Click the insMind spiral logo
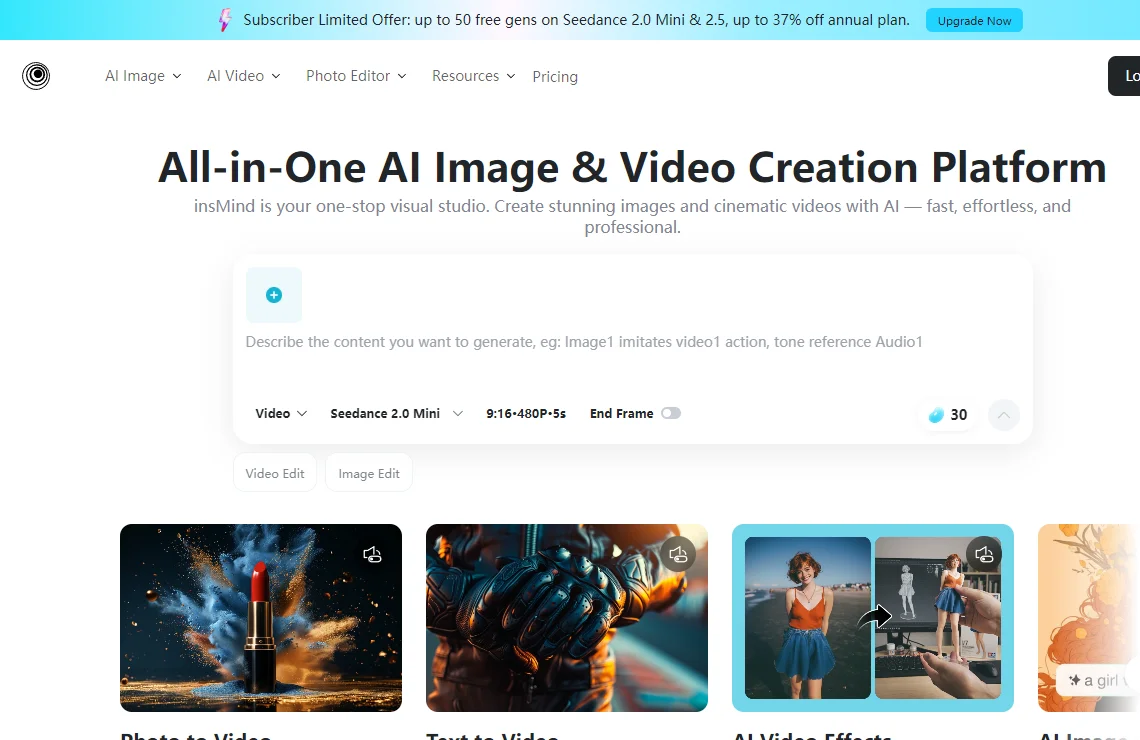Viewport: 1140px width, 740px height. click(x=36, y=76)
